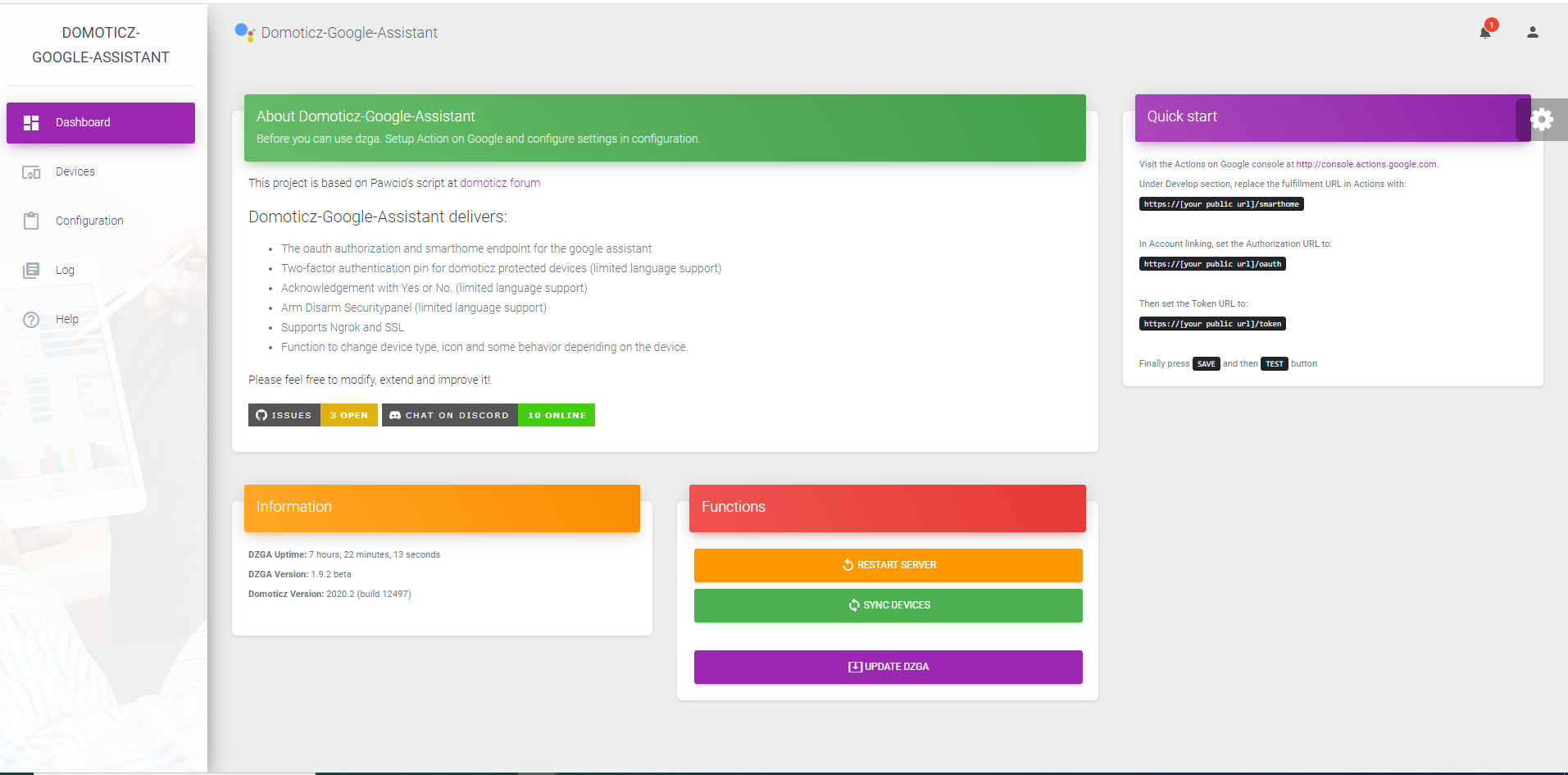Click the SAVE label in Quick start
Screen dimensions: 1568x775
[1207, 364]
